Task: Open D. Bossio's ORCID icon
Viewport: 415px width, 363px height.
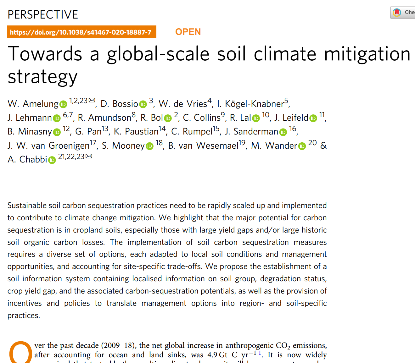Action: tap(143, 104)
